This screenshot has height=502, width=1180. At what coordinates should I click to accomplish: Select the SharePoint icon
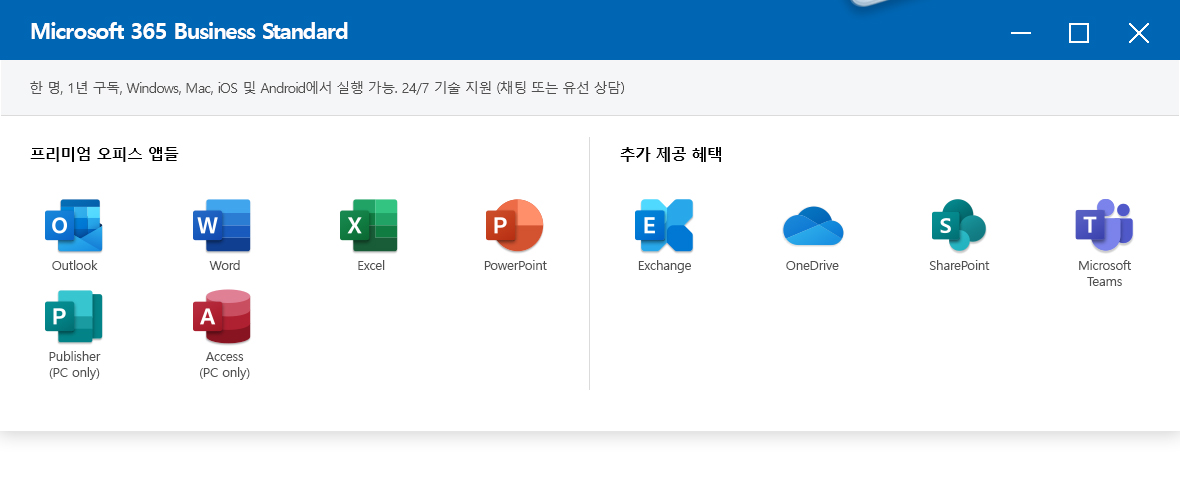point(958,226)
